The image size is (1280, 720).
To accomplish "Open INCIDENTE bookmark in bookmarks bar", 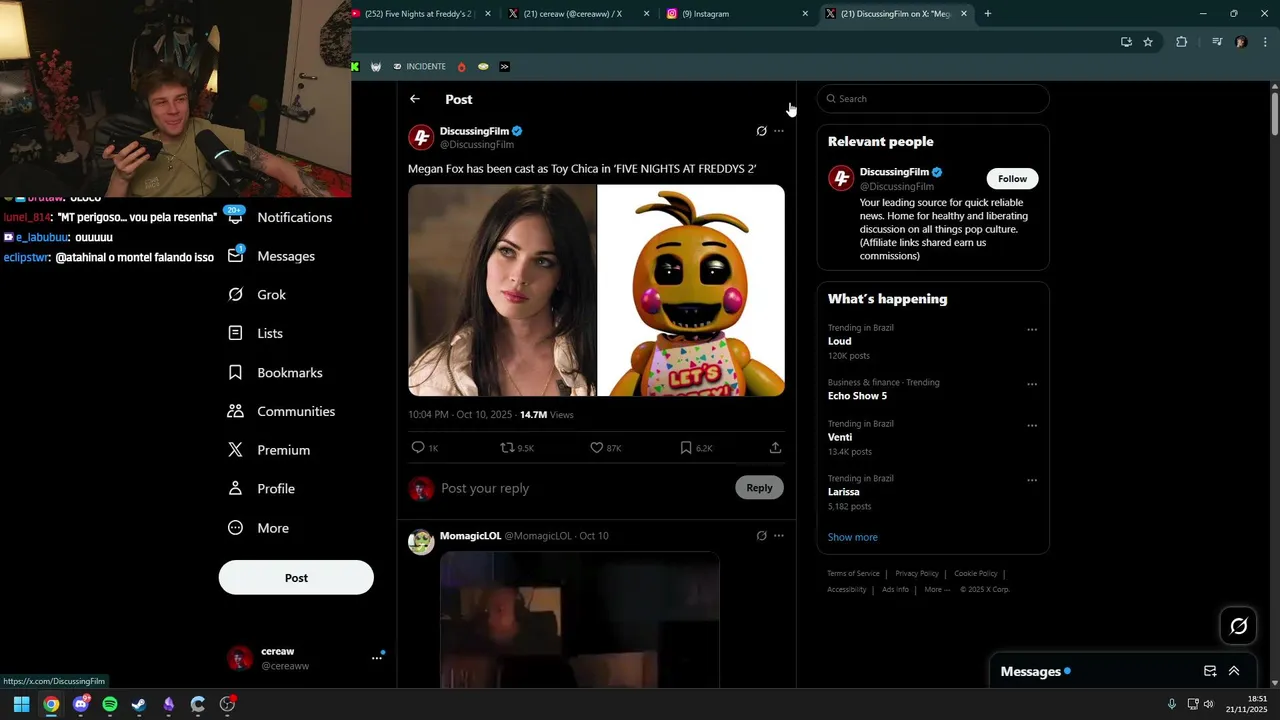I will click(419, 67).
